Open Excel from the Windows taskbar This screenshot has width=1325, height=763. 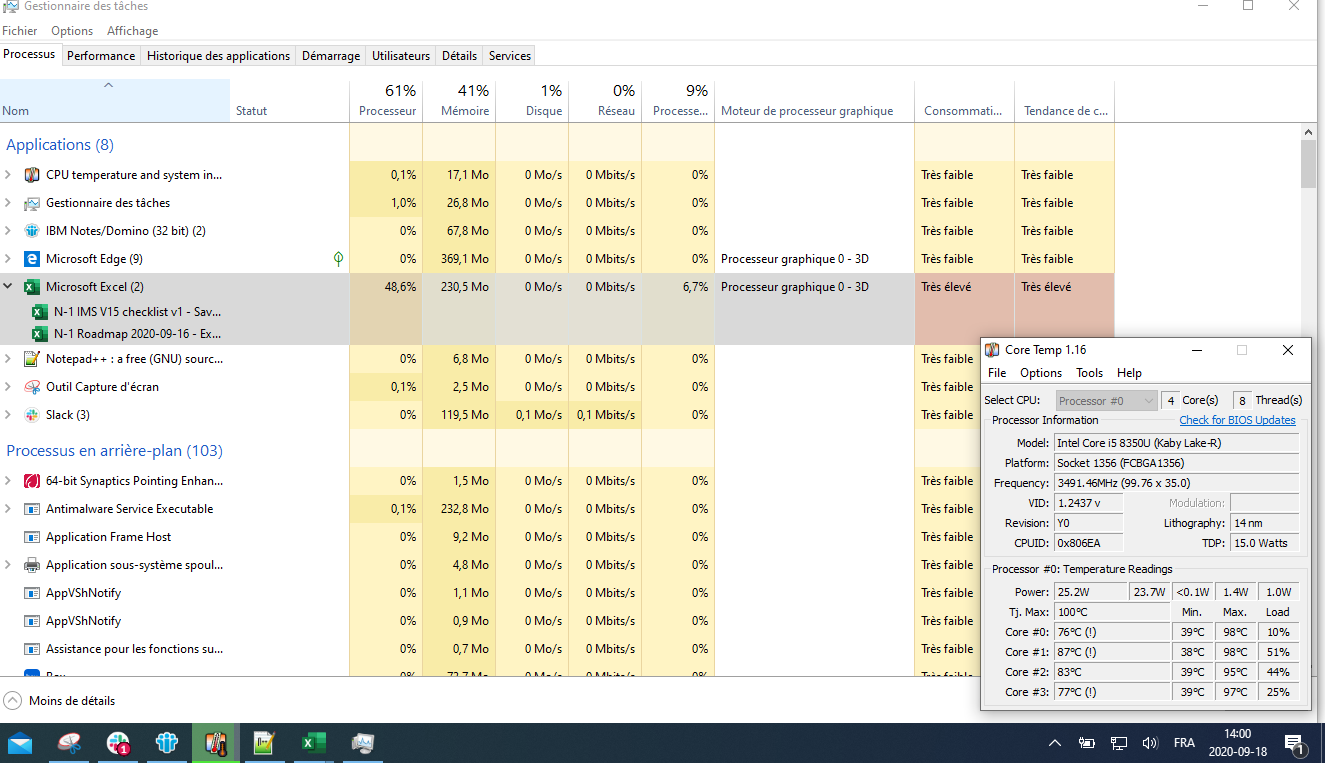(x=313, y=743)
